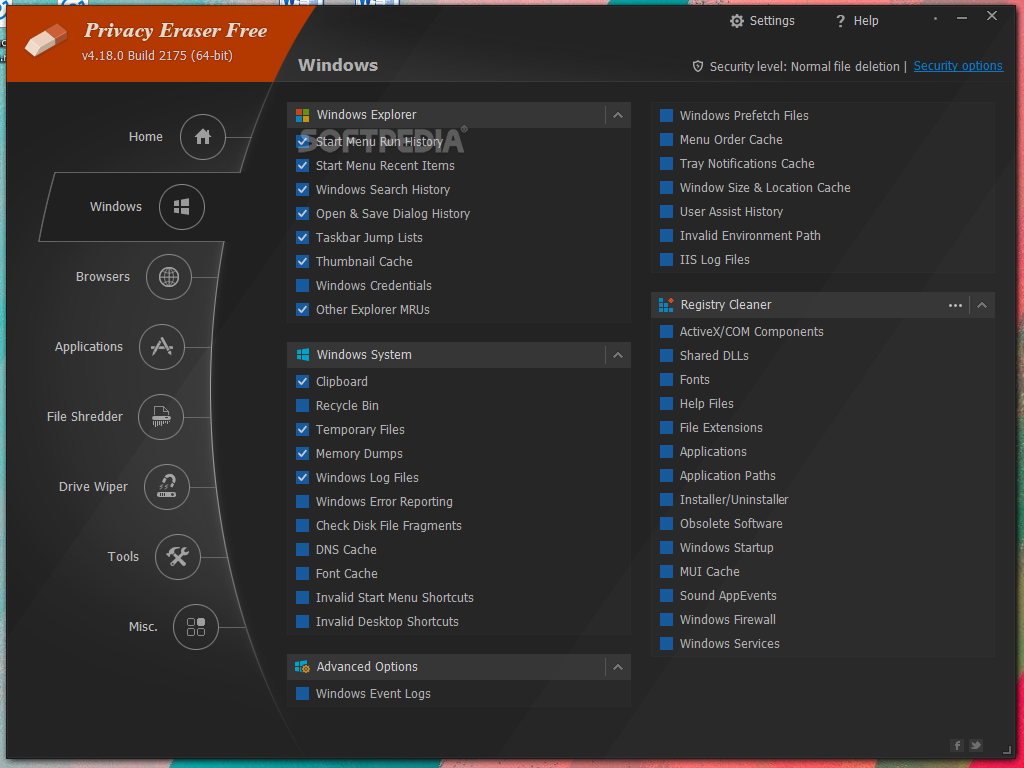Select the Windows logo sidebar icon

coord(182,207)
